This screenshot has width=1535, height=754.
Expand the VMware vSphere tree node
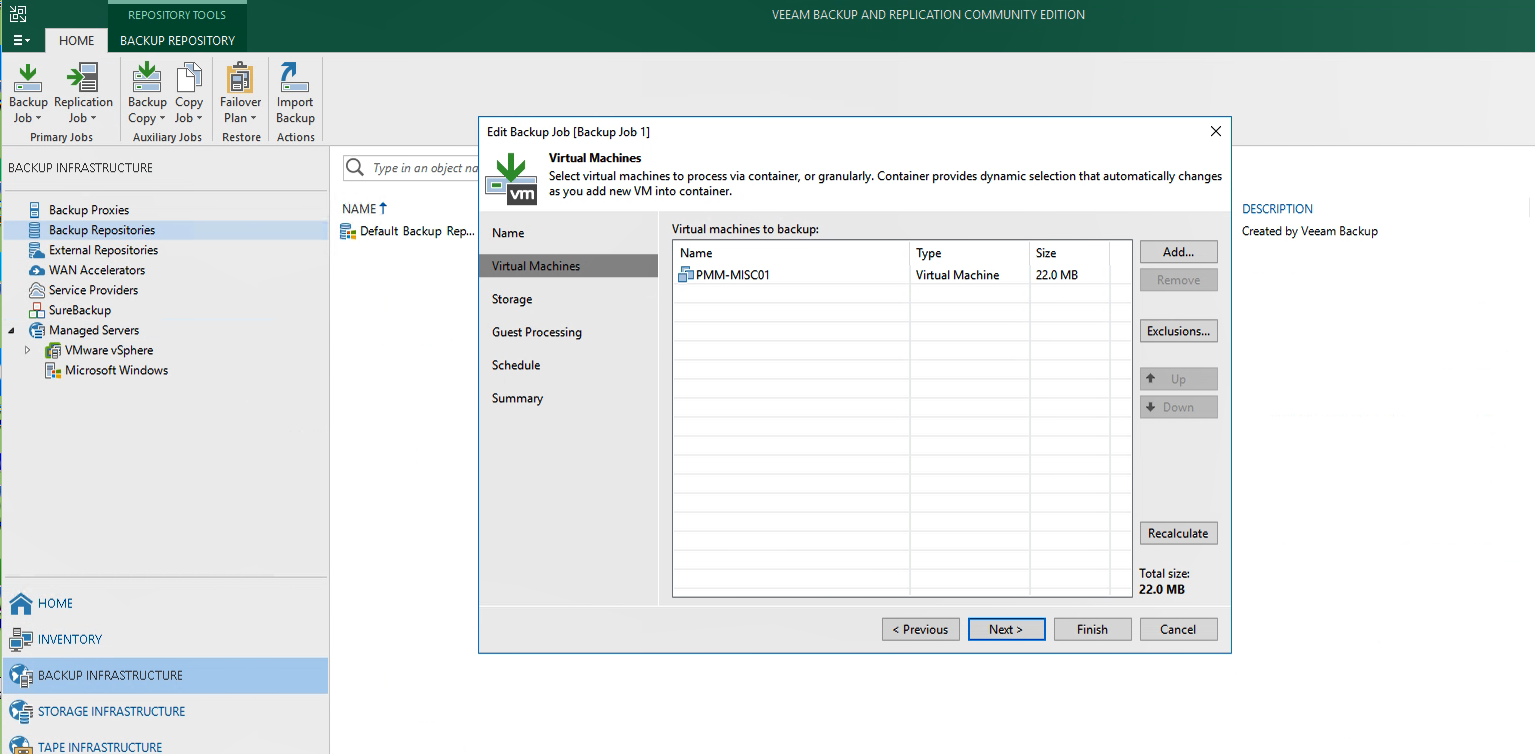coord(28,350)
